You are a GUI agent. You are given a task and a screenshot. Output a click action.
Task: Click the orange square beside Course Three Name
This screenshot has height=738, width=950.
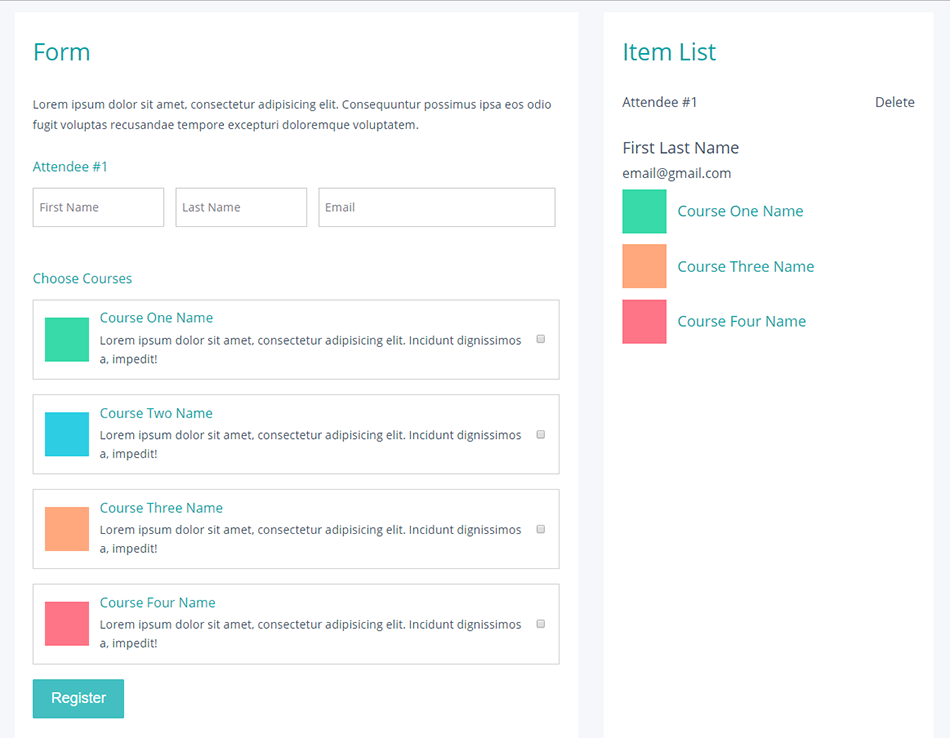click(x=66, y=528)
